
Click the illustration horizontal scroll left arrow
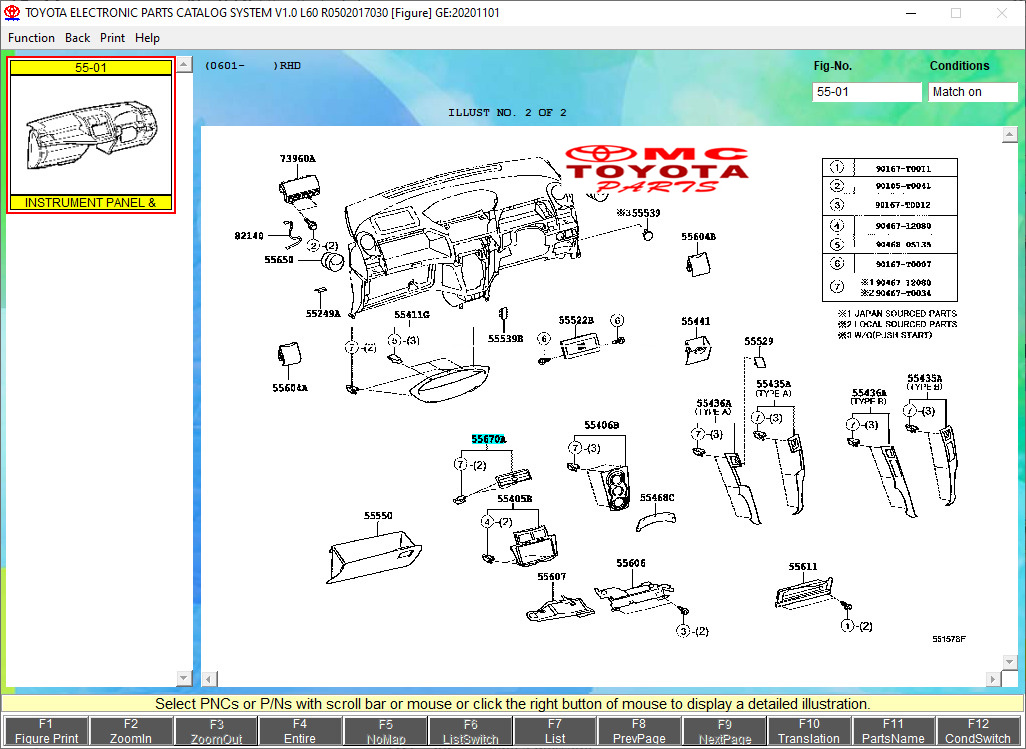coord(209,679)
